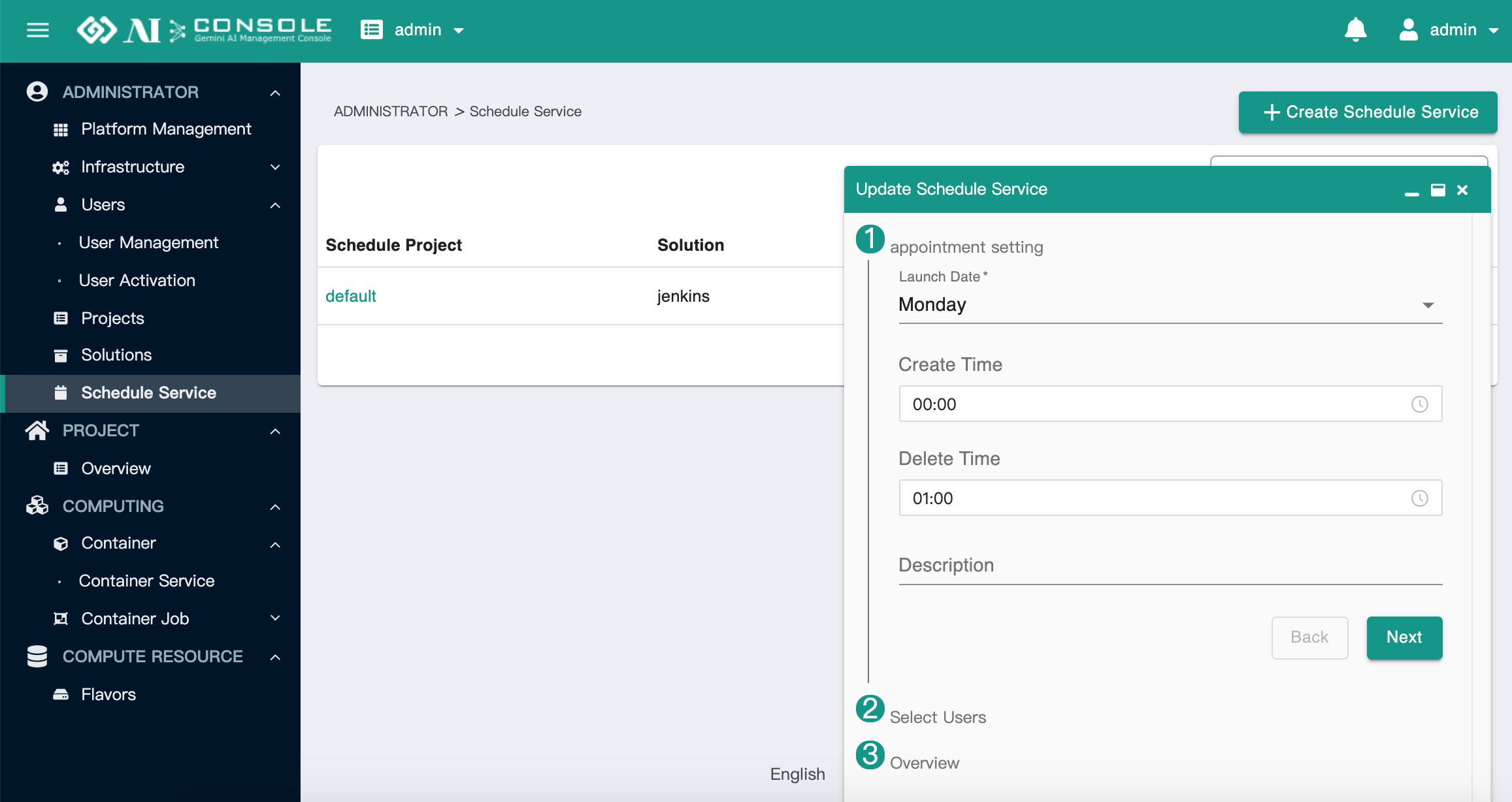The height and width of the screenshot is (802, 1512).
Task: Open the admin user account menu
Action: click(1448, 30)
